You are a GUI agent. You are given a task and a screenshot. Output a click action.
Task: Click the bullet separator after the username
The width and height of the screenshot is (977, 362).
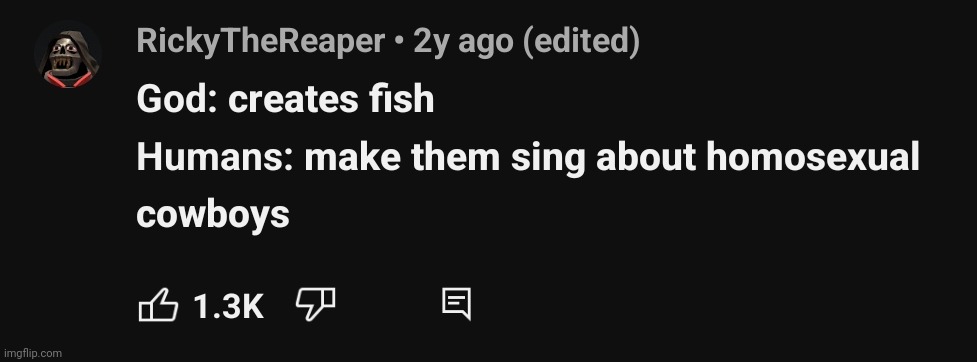(x=399, y=42)
